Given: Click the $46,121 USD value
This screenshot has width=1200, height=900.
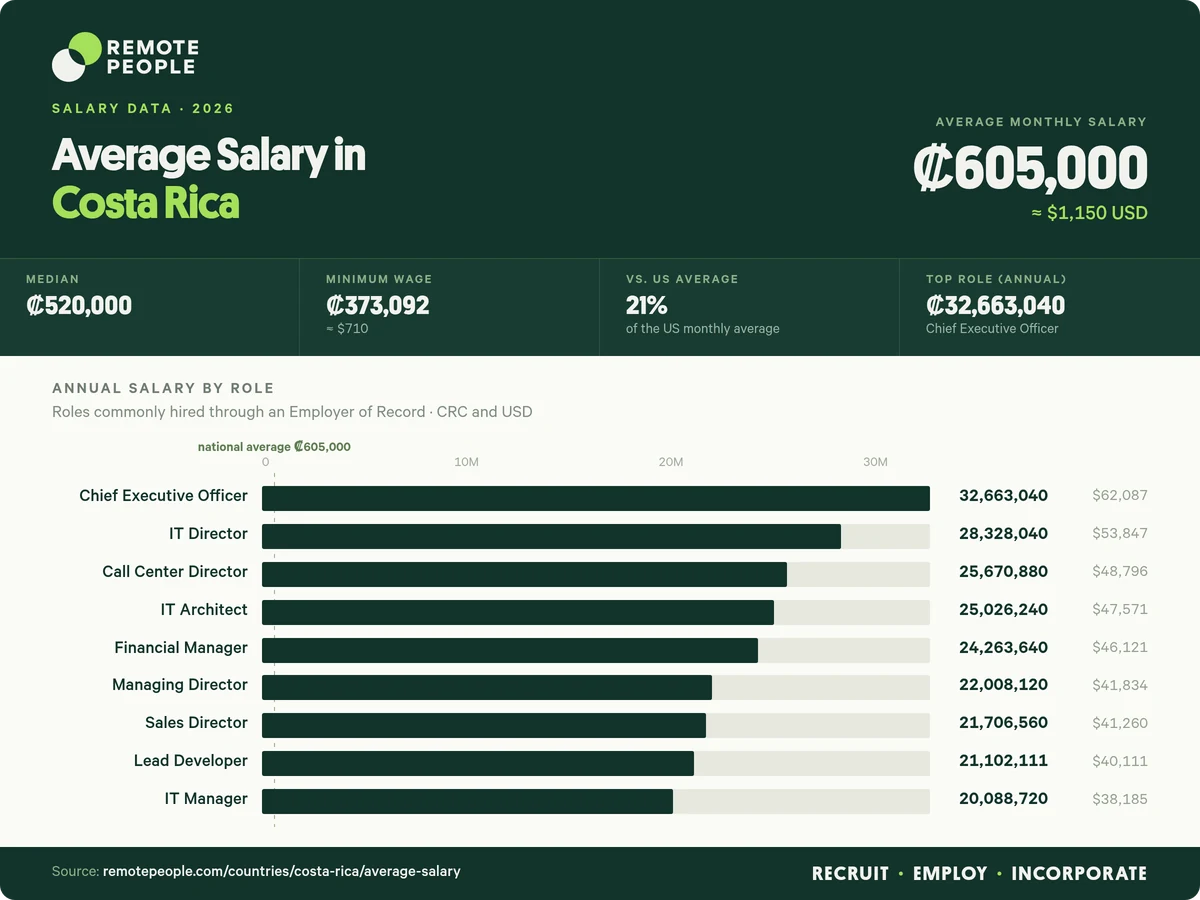Looking at the screenshot, I should tap(1120, 648).
